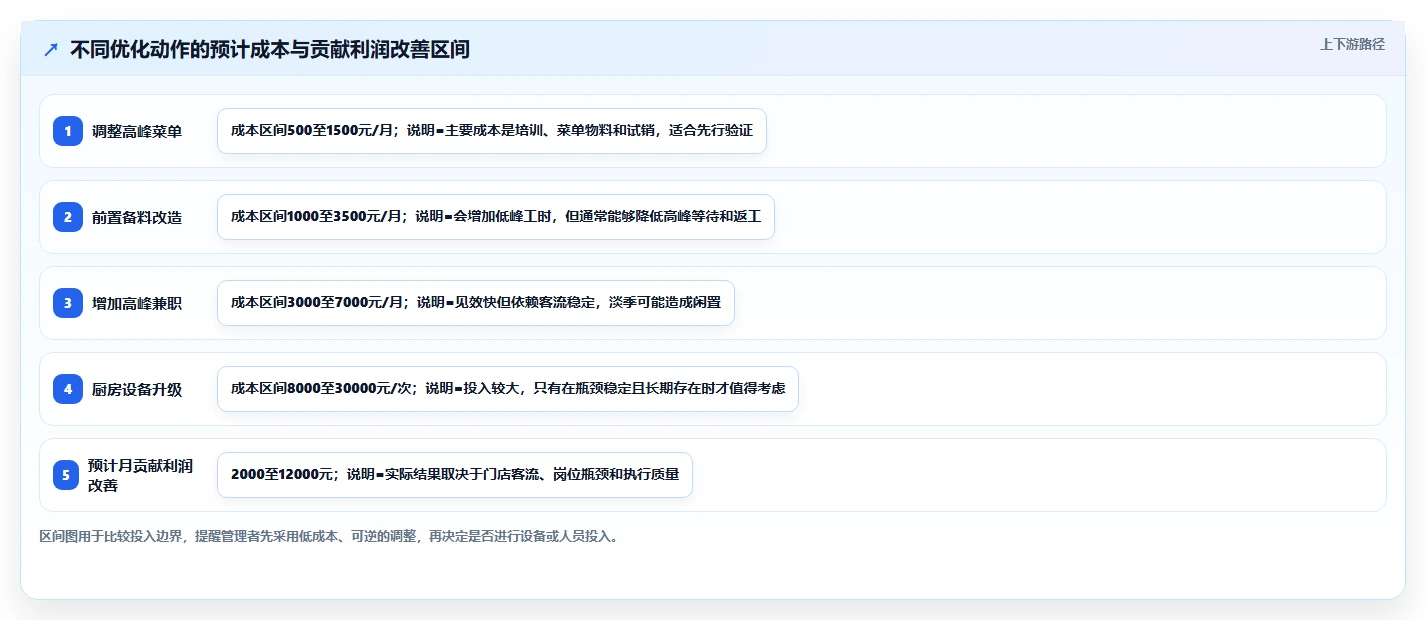Click the footnote starting with 区间图用于比较投入边界
This screenshot has width=1426, height=620.
329,537
